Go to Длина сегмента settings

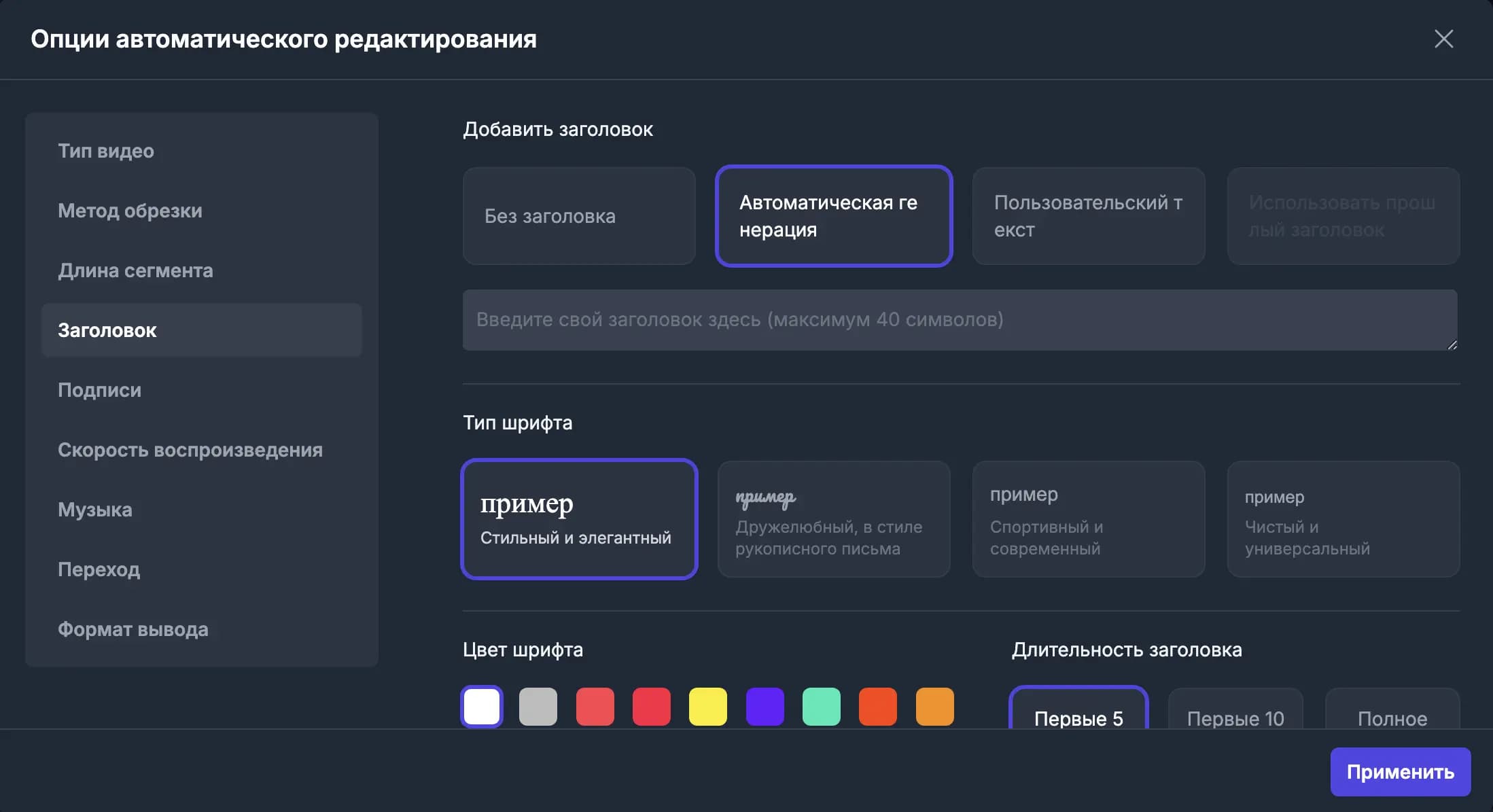coord(135,270)
